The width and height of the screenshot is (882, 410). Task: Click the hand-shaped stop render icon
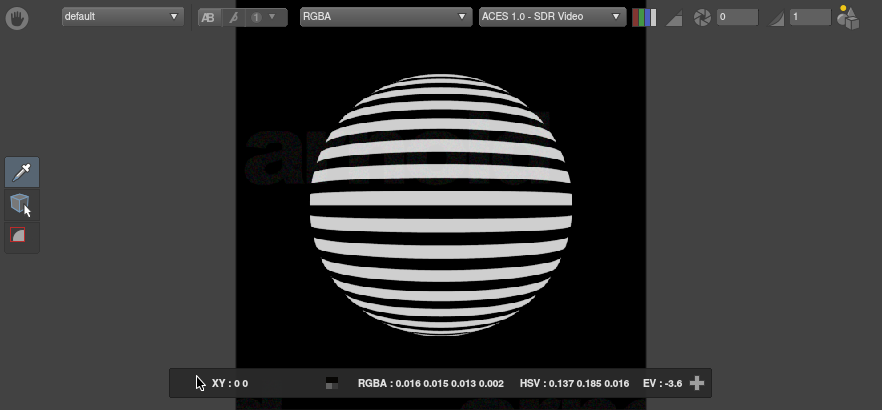(18, 18)
